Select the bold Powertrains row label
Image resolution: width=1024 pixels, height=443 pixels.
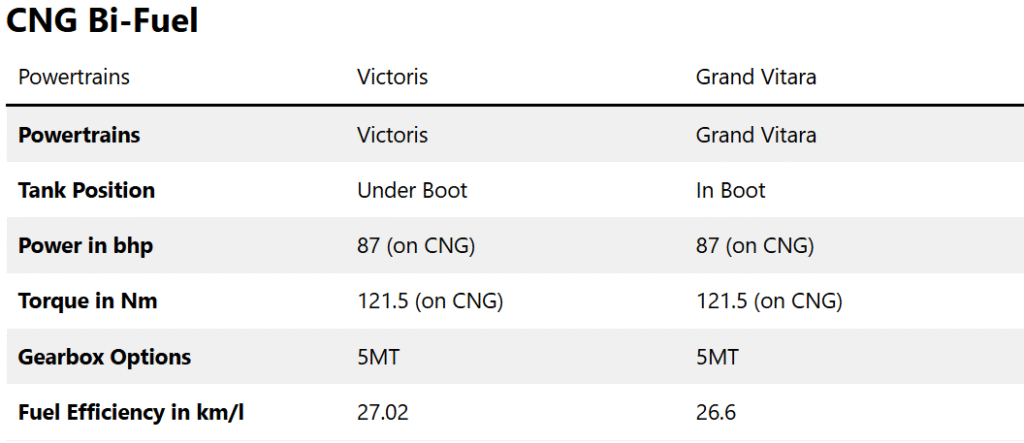tap(79, 135)
